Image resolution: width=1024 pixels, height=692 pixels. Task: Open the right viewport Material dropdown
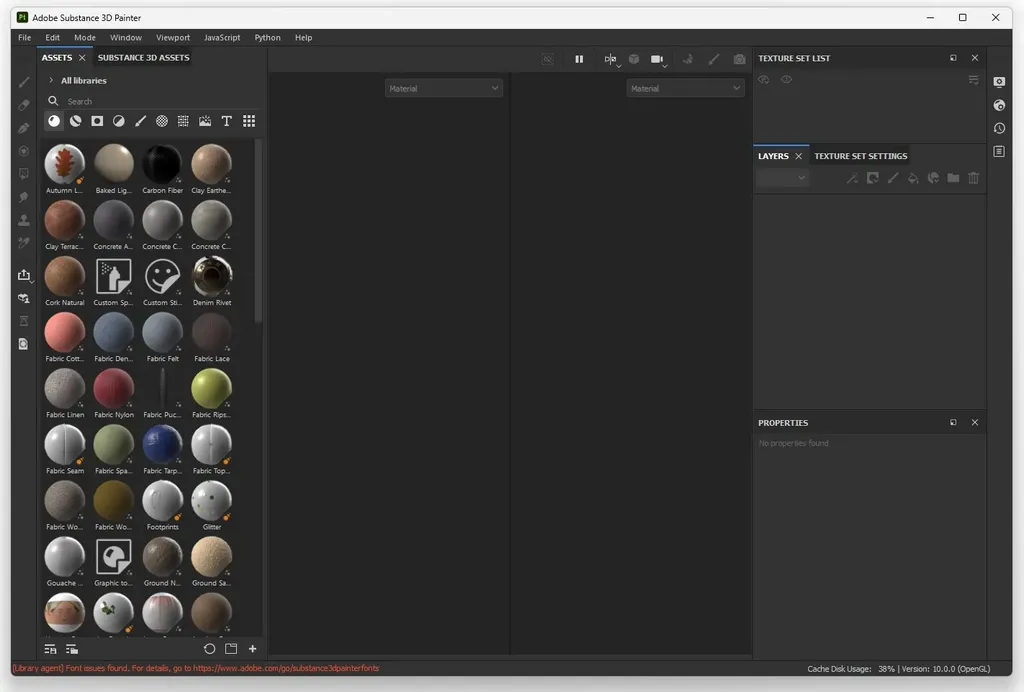(x=685, y=88)
